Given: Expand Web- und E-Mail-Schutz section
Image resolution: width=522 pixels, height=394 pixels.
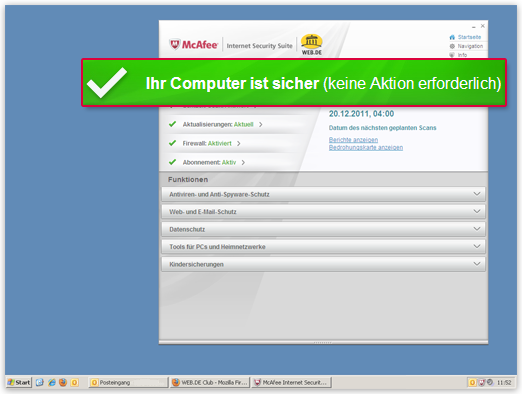Looking at the screenshot, I should [x=323, y=211].
